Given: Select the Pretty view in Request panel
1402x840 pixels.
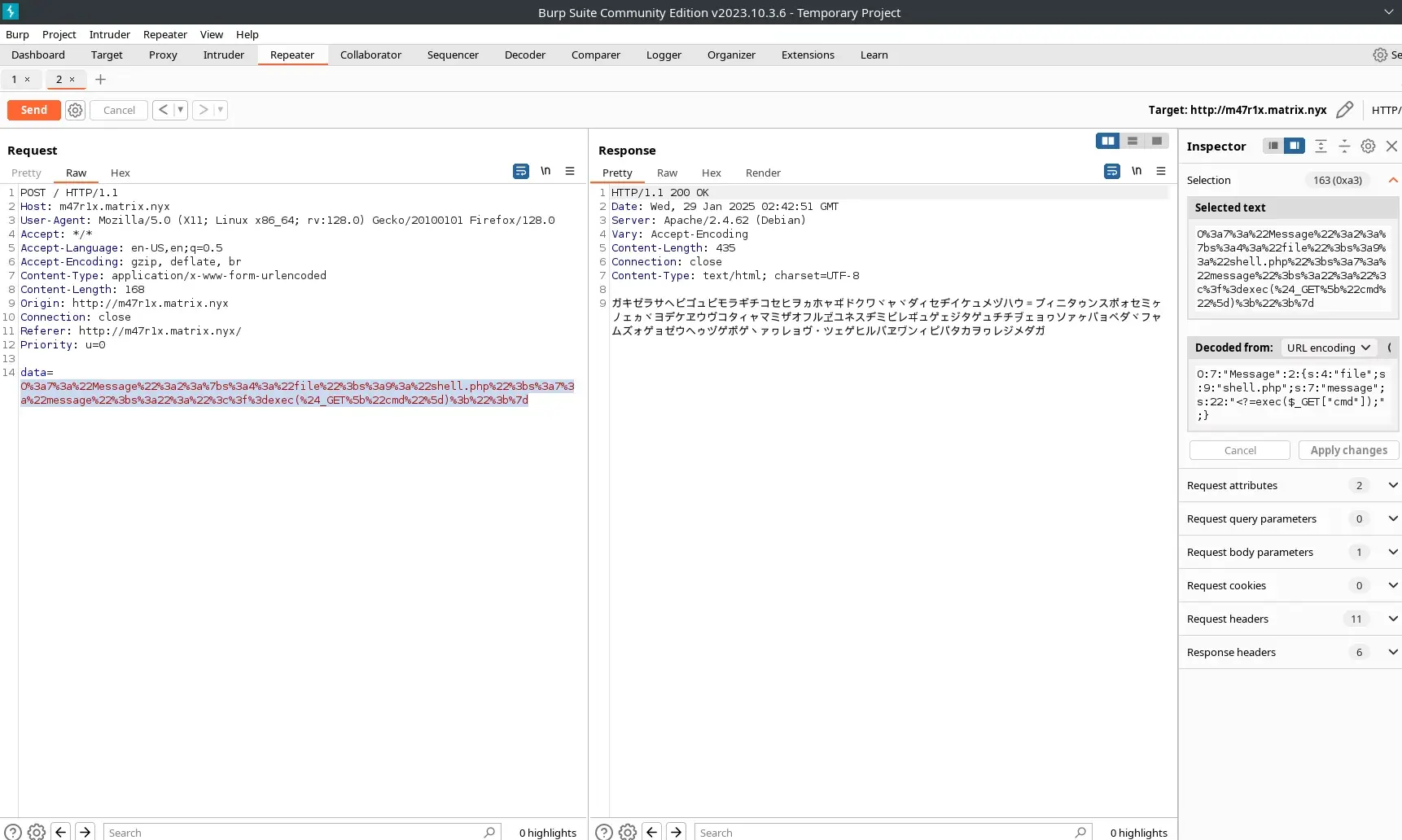Looking at the screenshot, I should 26,173.
